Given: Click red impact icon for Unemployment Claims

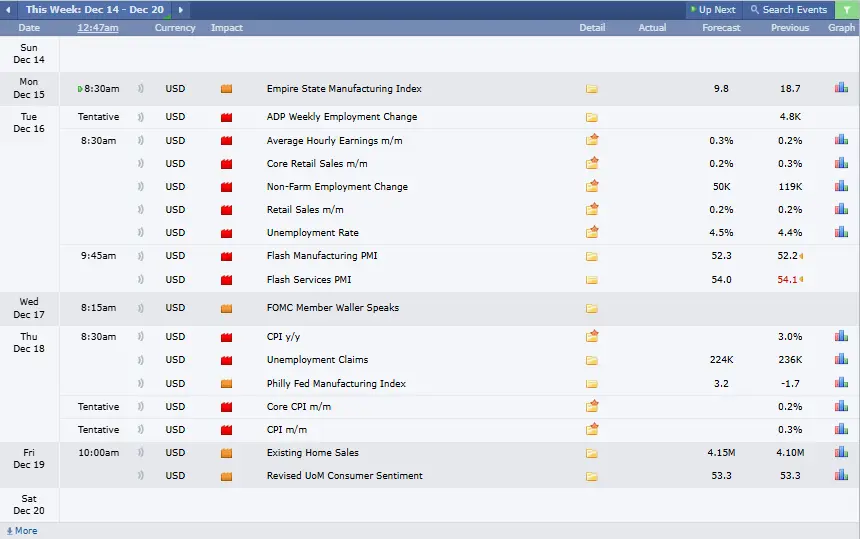Looking at the screenshot, I should point(227,360).
